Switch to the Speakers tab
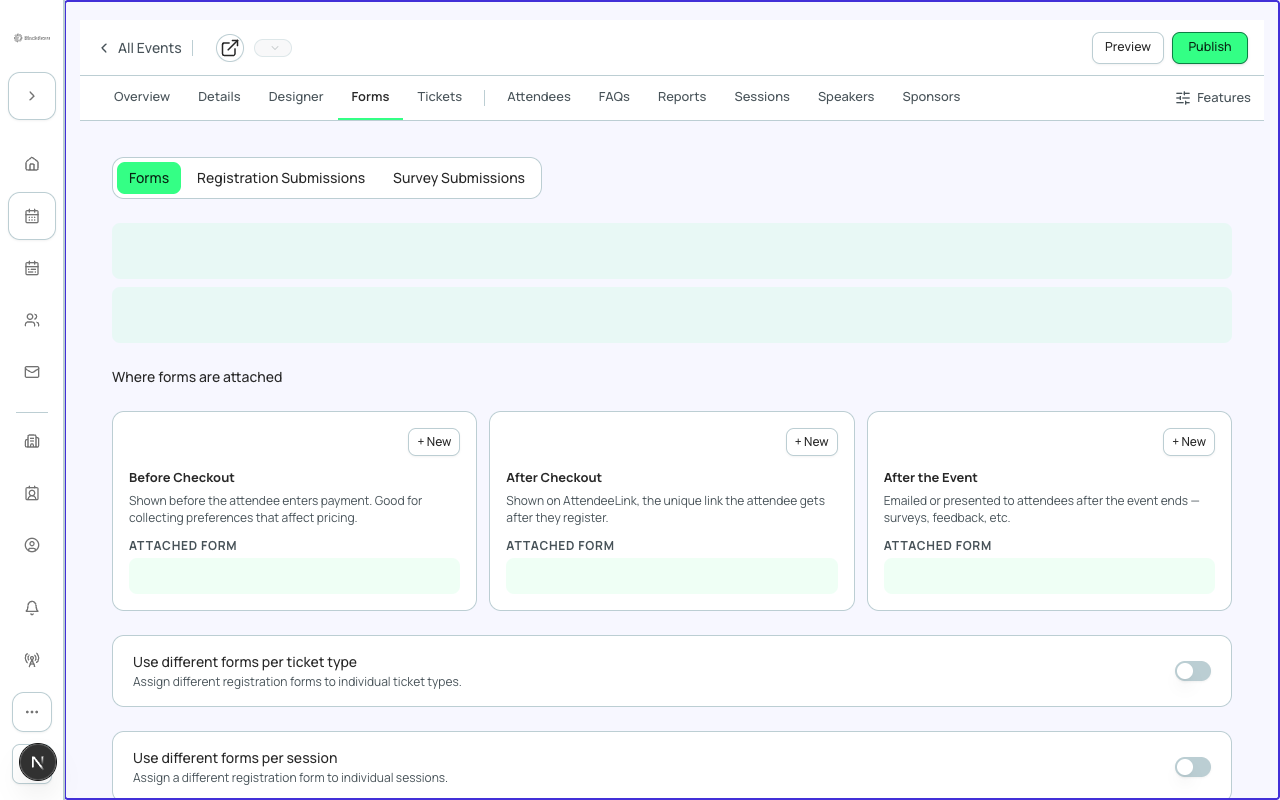Viewport: 1280px width, 800px height. 846,97
